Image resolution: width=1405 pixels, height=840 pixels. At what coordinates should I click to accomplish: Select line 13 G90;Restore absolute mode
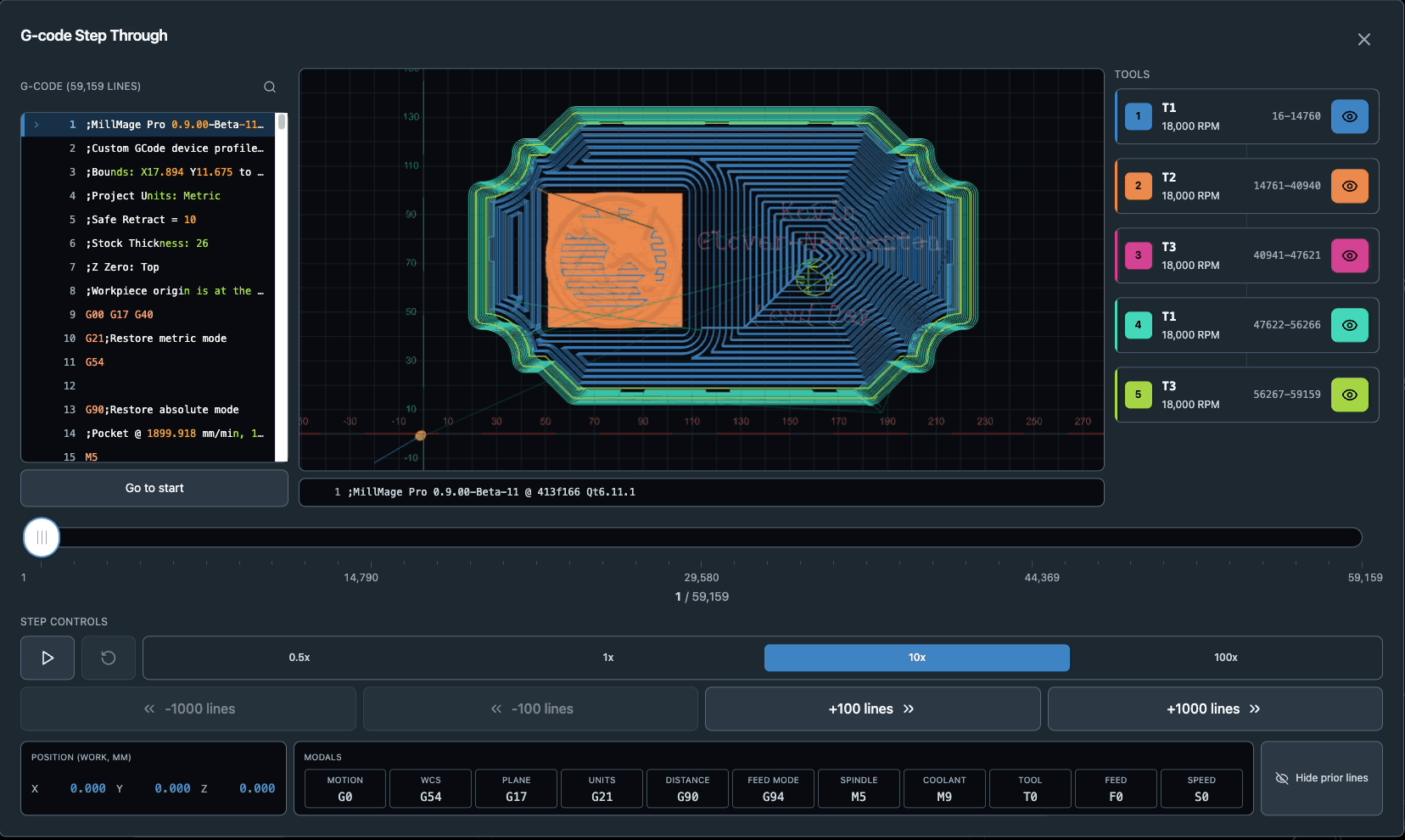pyautogui.click(x=148, y=410)
